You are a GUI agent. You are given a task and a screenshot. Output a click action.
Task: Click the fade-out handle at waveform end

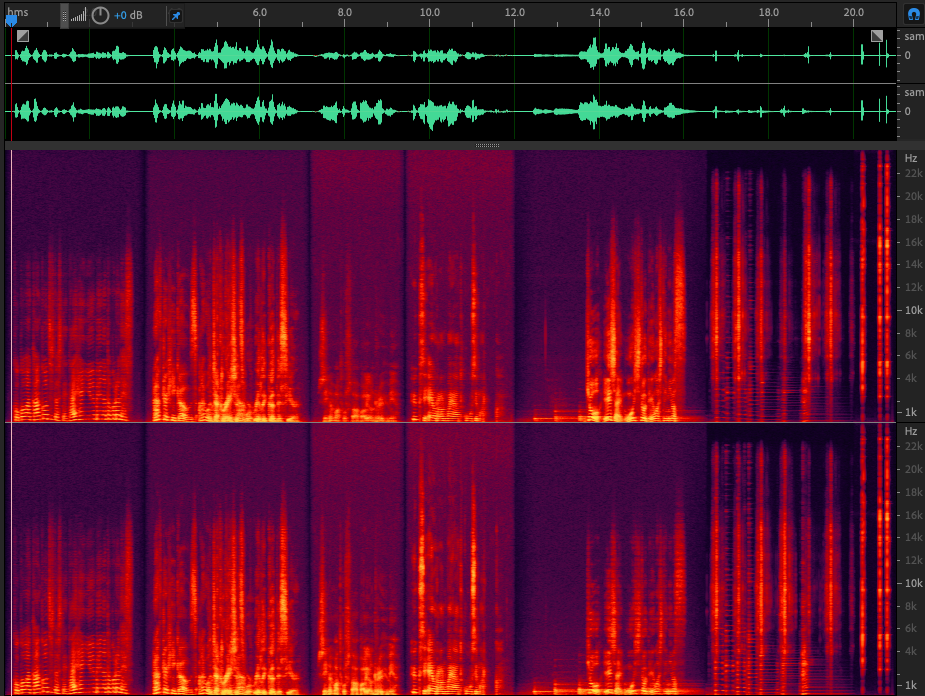(x=877, y=36)
